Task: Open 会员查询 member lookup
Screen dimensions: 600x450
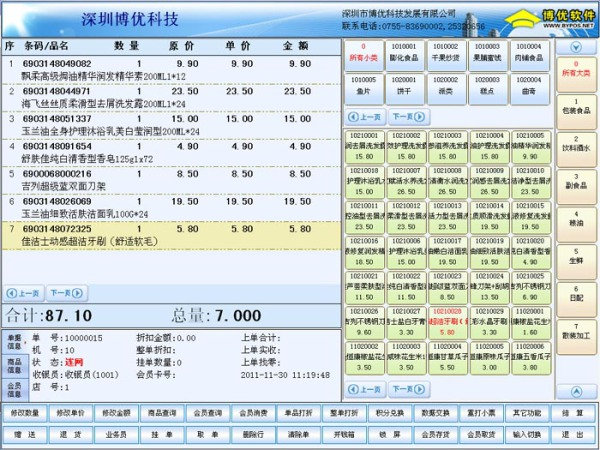Action: point(207,414)
